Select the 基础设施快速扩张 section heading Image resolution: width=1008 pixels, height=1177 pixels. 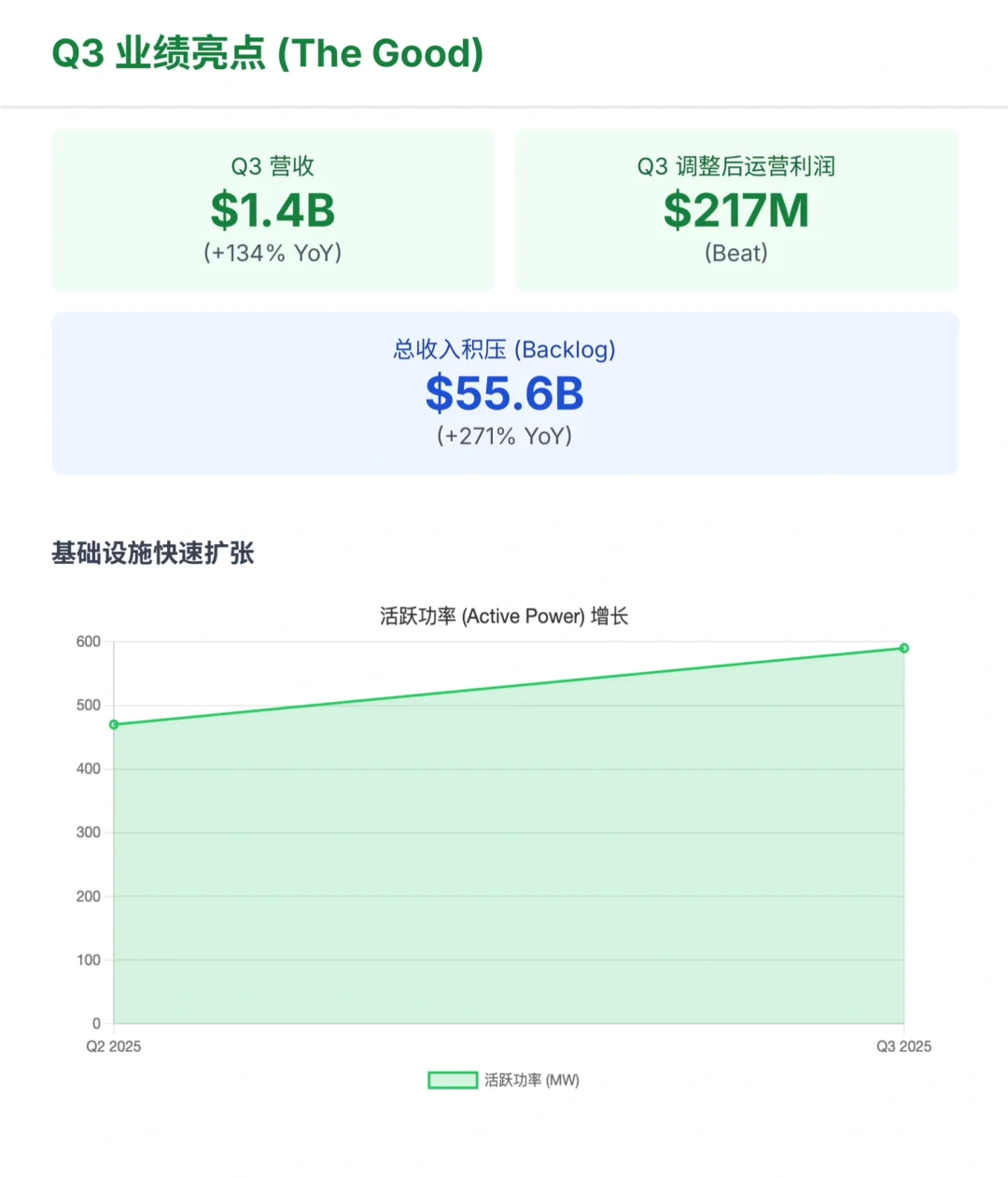coord(152,554)
